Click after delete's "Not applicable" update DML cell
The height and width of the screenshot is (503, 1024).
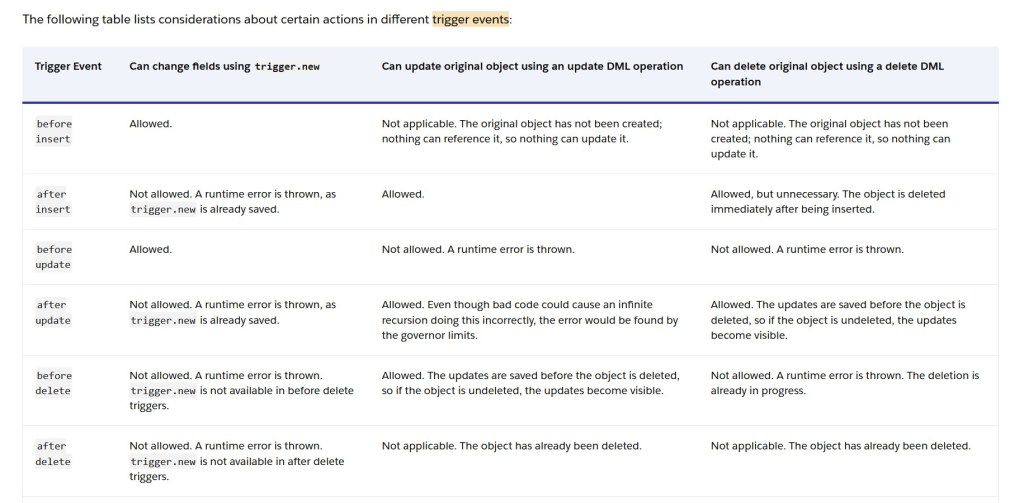(511, 446)
